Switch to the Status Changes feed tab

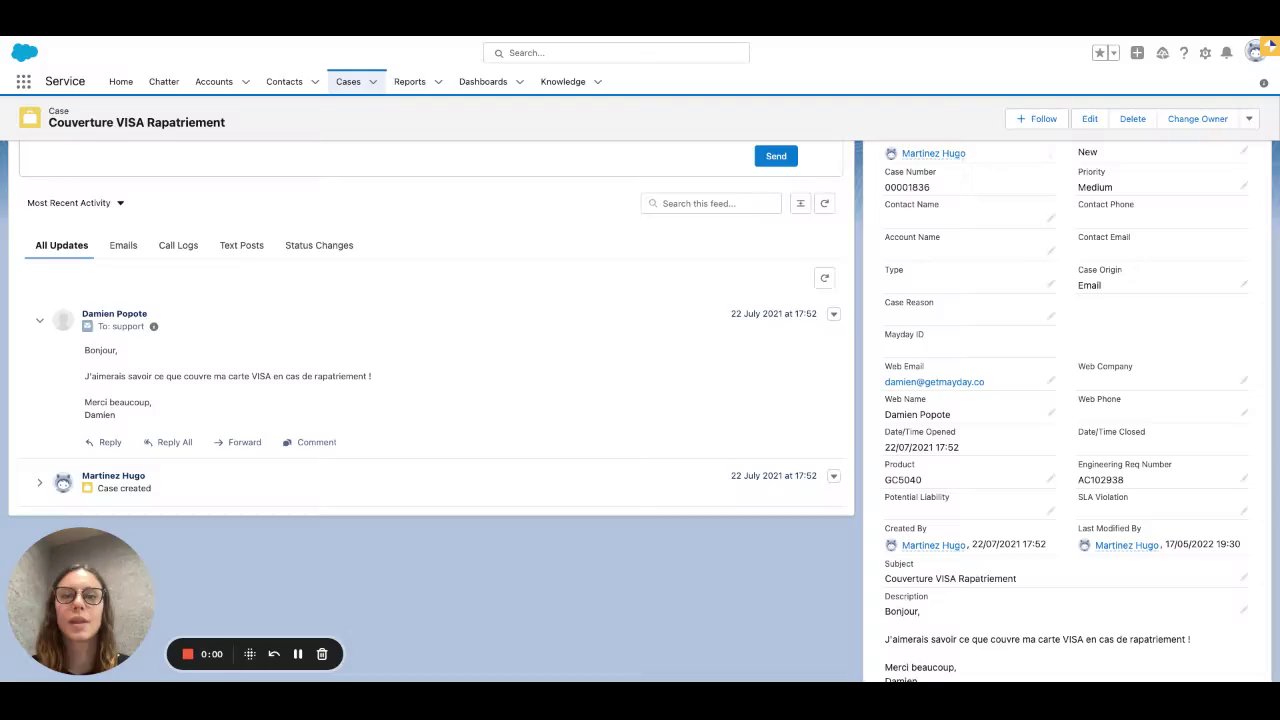tap(319, 245)
